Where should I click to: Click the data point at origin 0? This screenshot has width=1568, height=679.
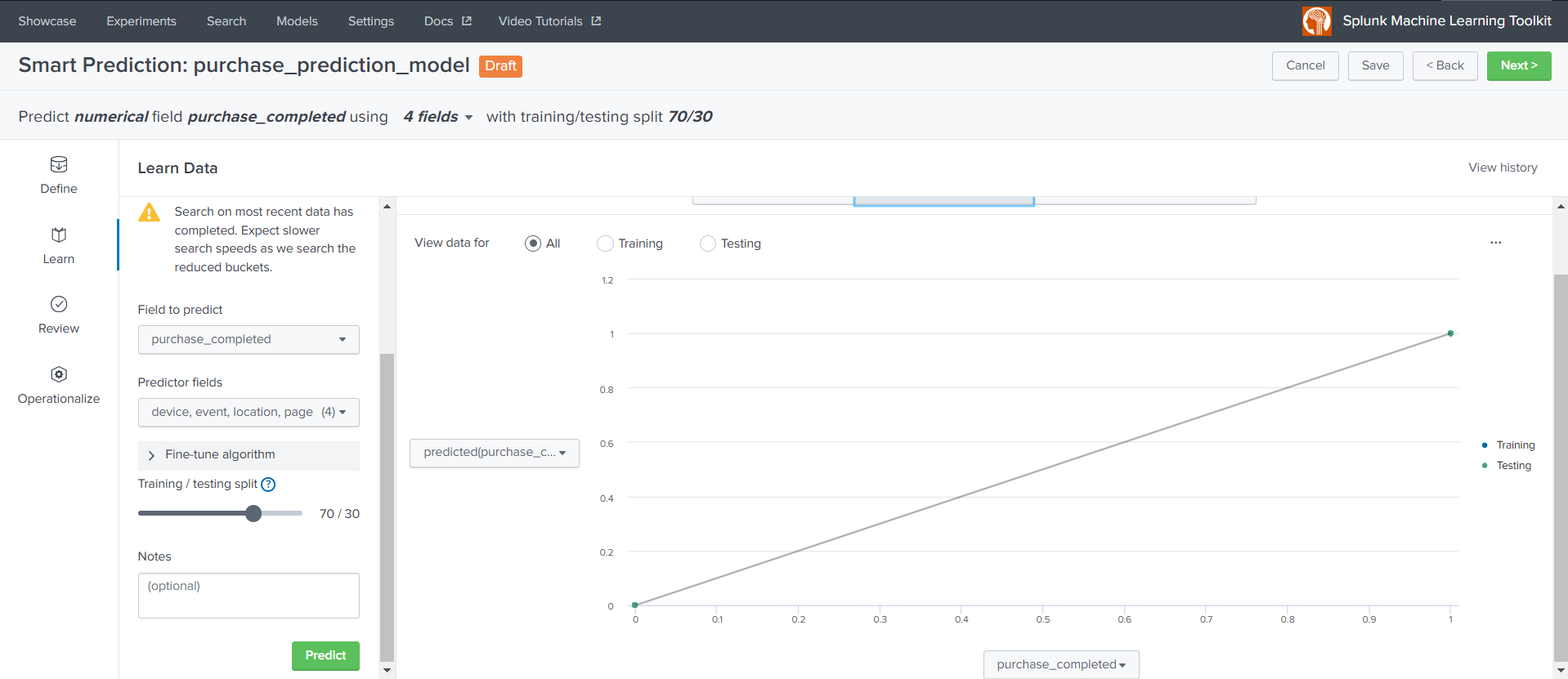tap(635, 605)
